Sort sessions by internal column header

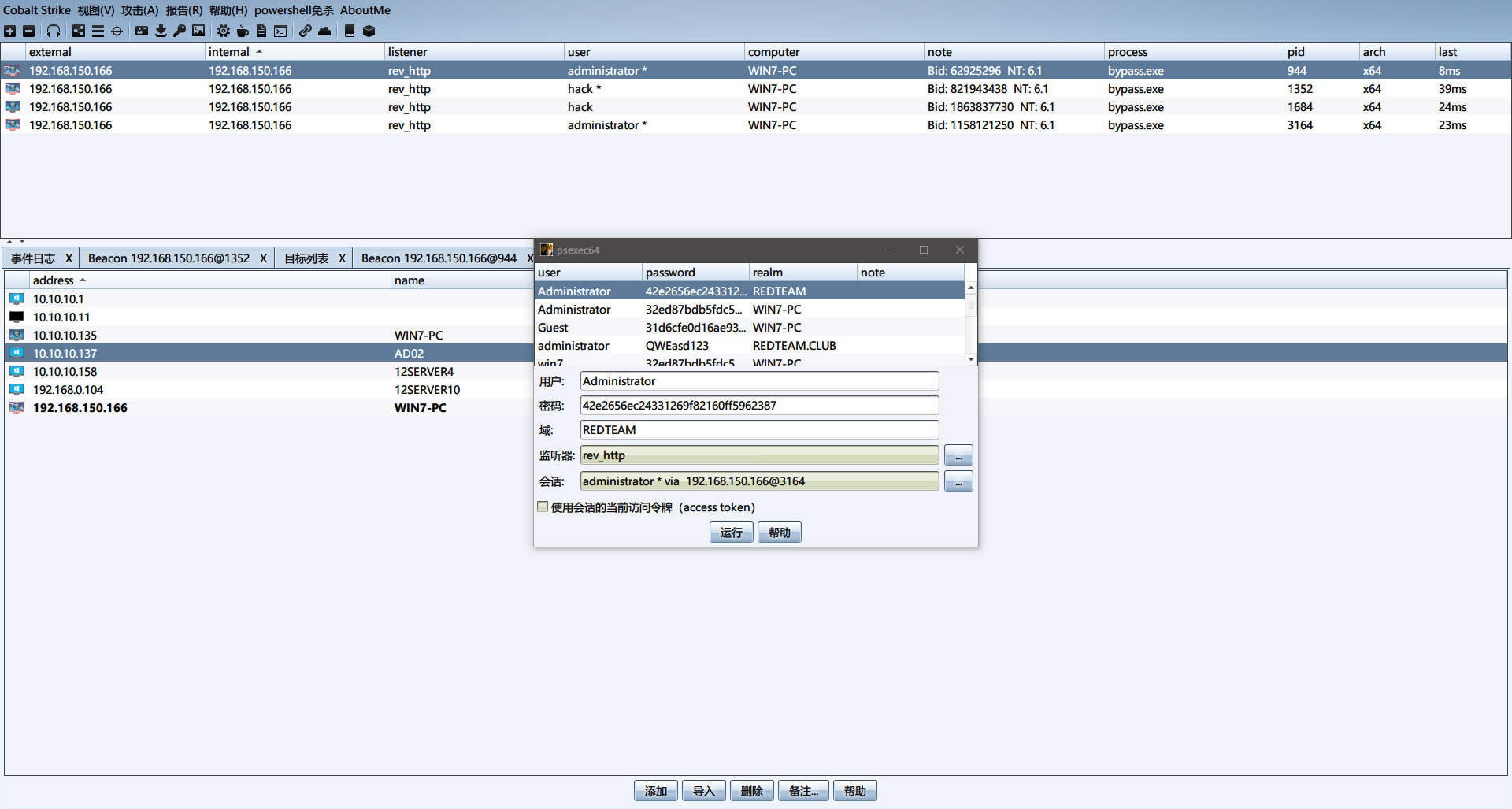295,52
